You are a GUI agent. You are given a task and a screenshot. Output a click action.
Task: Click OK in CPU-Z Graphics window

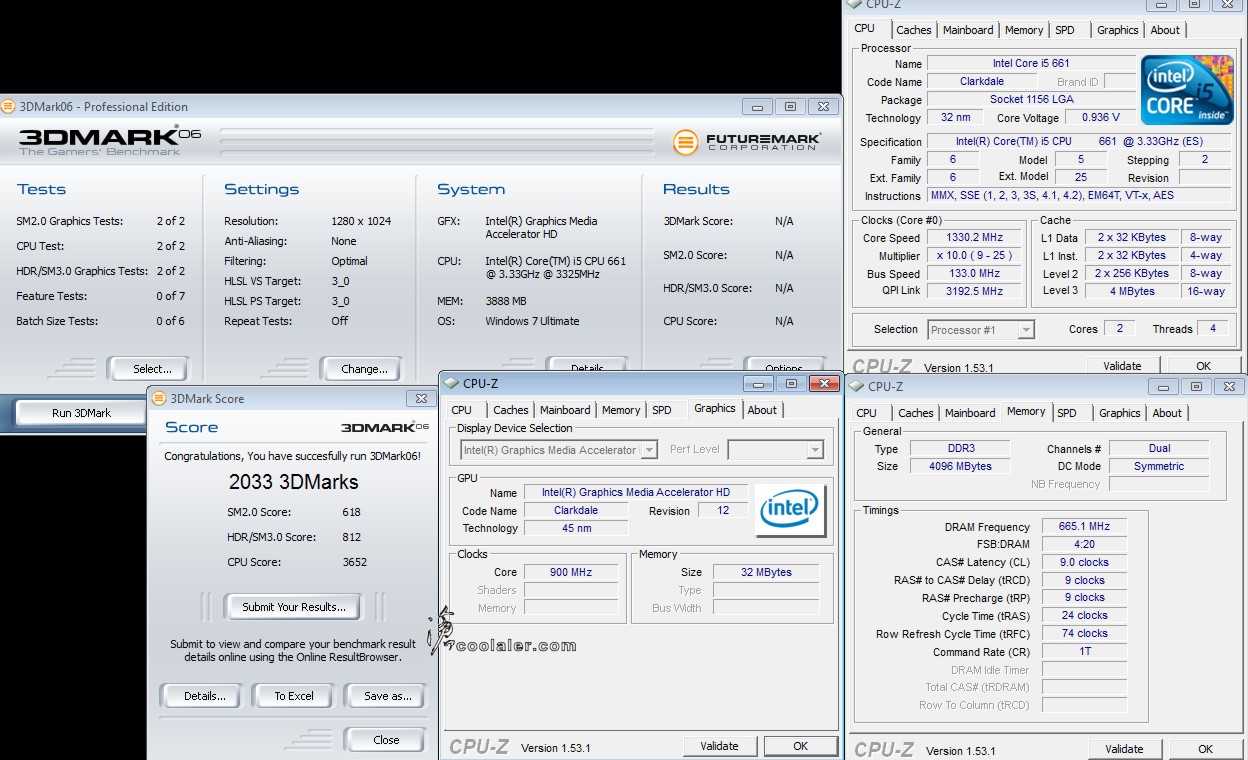(800, 746)
